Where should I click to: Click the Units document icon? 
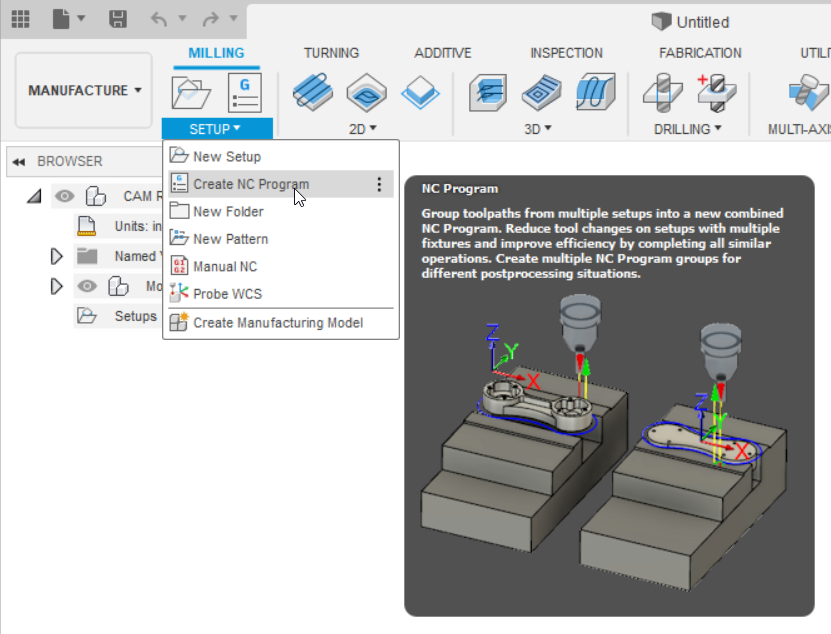[x=86, y=226]
